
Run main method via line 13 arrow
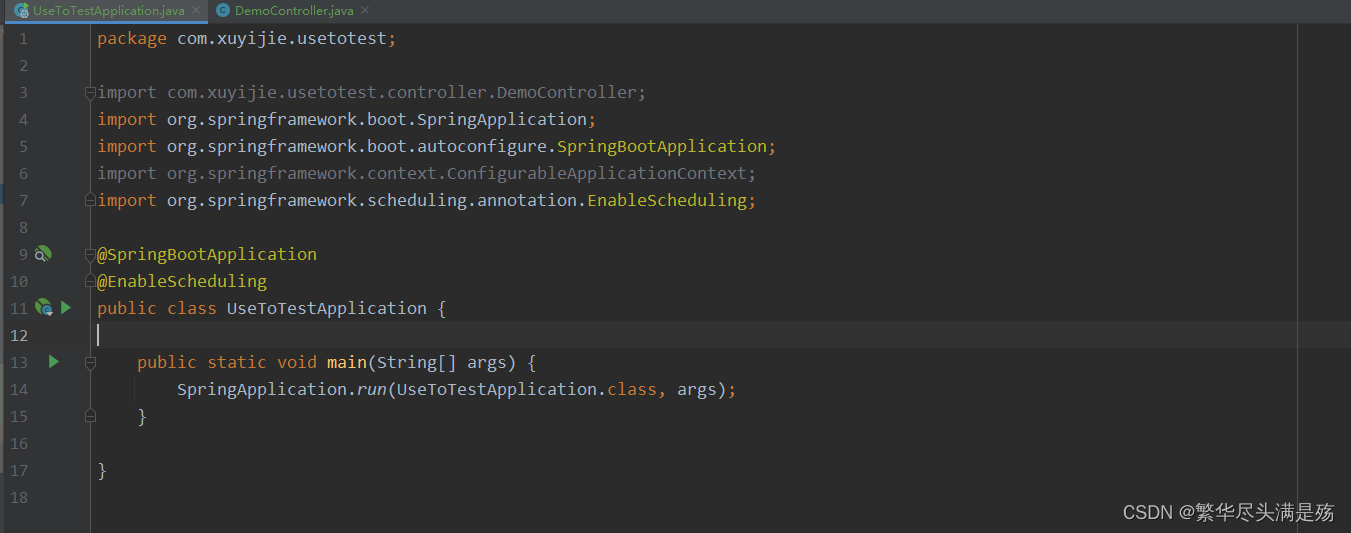pyautogui.click(x=54, y=362)
